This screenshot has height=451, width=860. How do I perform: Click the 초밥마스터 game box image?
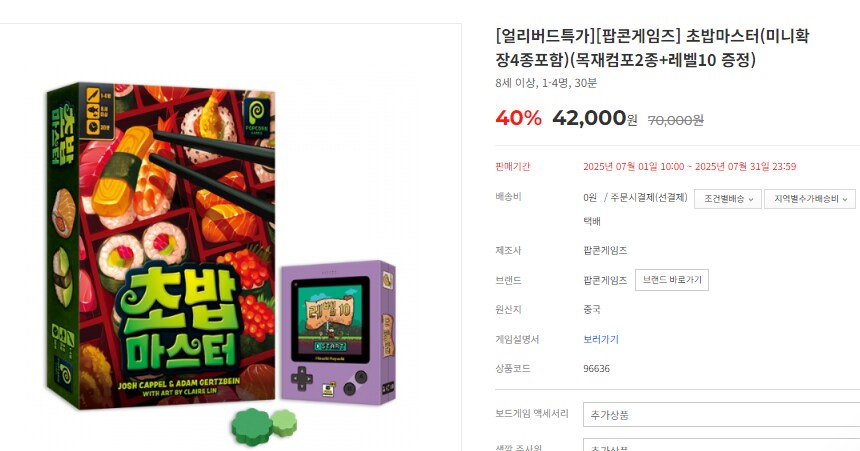pyautogui.click(x=161, y=245)
